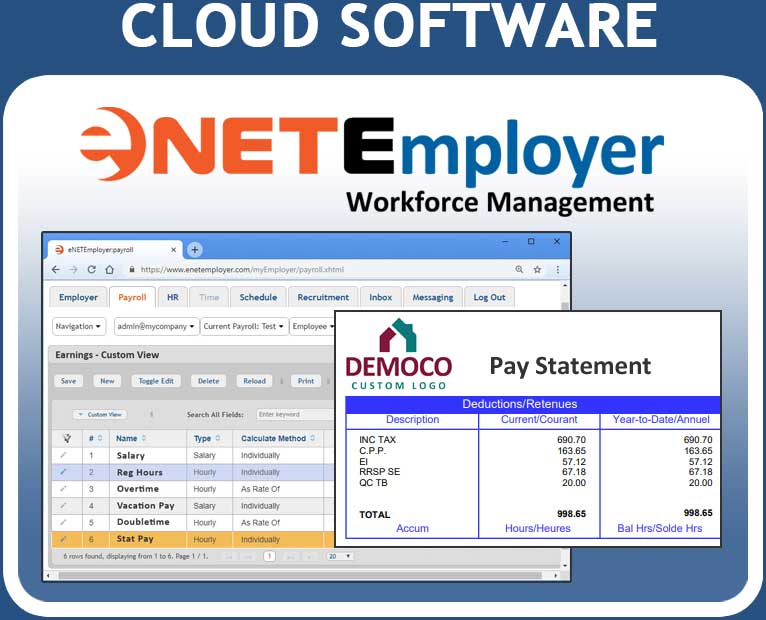Image resolution: width=766 pixels, height=620 pixels.
Task: Click the eNETEmployer favicon on browser tab
Action: (59, 250)
